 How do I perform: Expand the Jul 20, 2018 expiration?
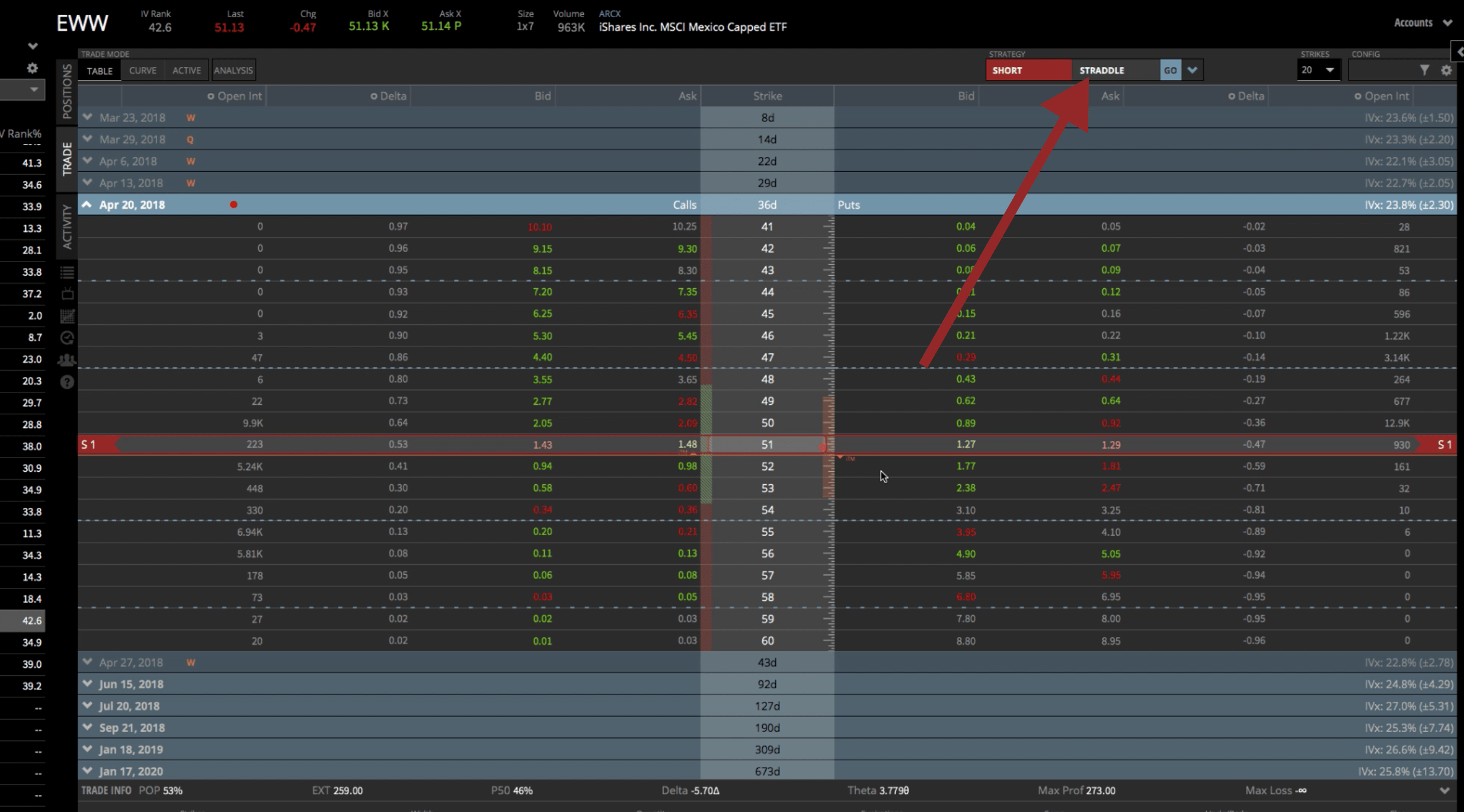pyautogui.click(x=87, y=705)
